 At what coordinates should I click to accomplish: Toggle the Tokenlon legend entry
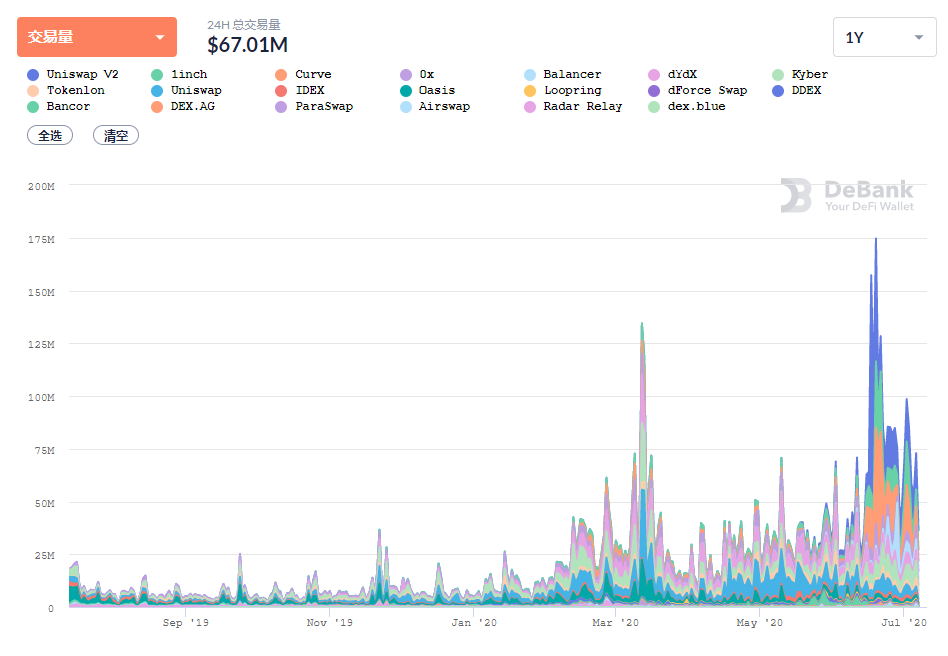[x=66, y=91]
